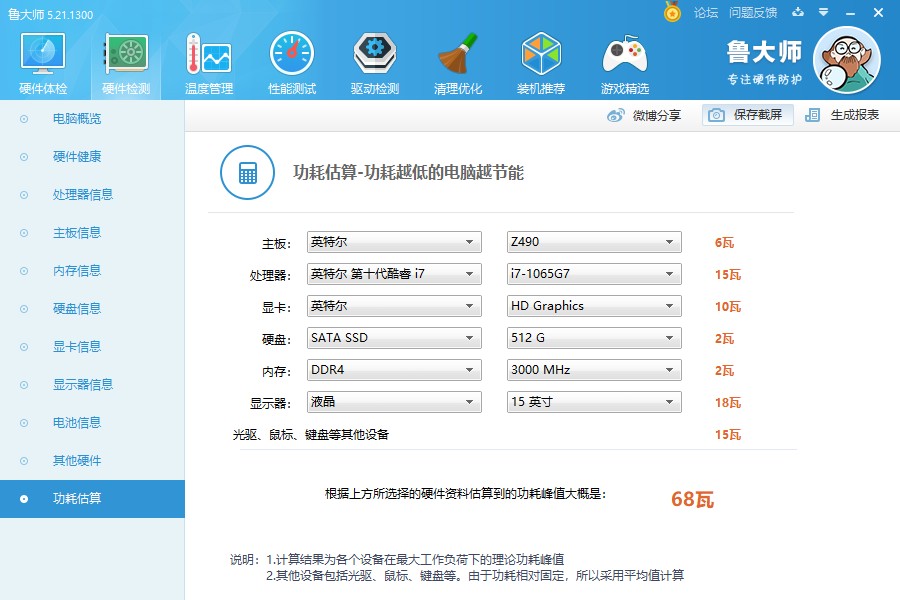The image size is (900, 600).
Task: Click the Weibo logo icon
Action: point(615,115)
